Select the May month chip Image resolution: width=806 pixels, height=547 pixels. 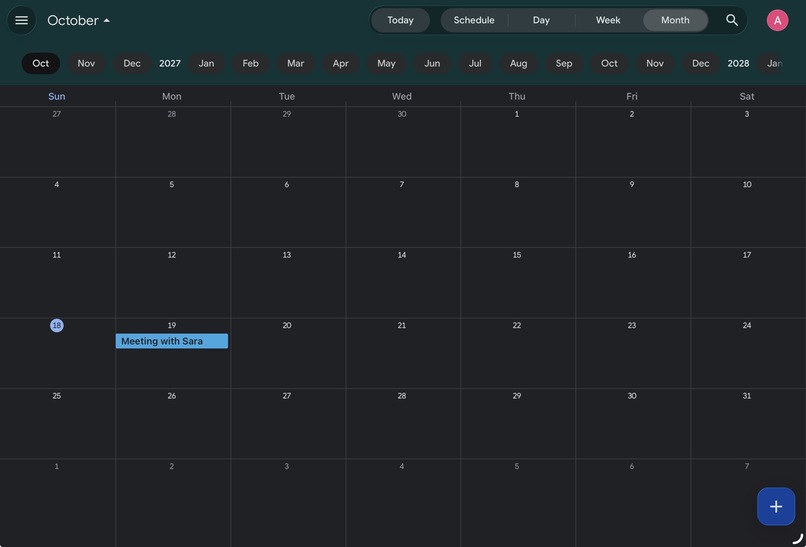click(386, 63)
